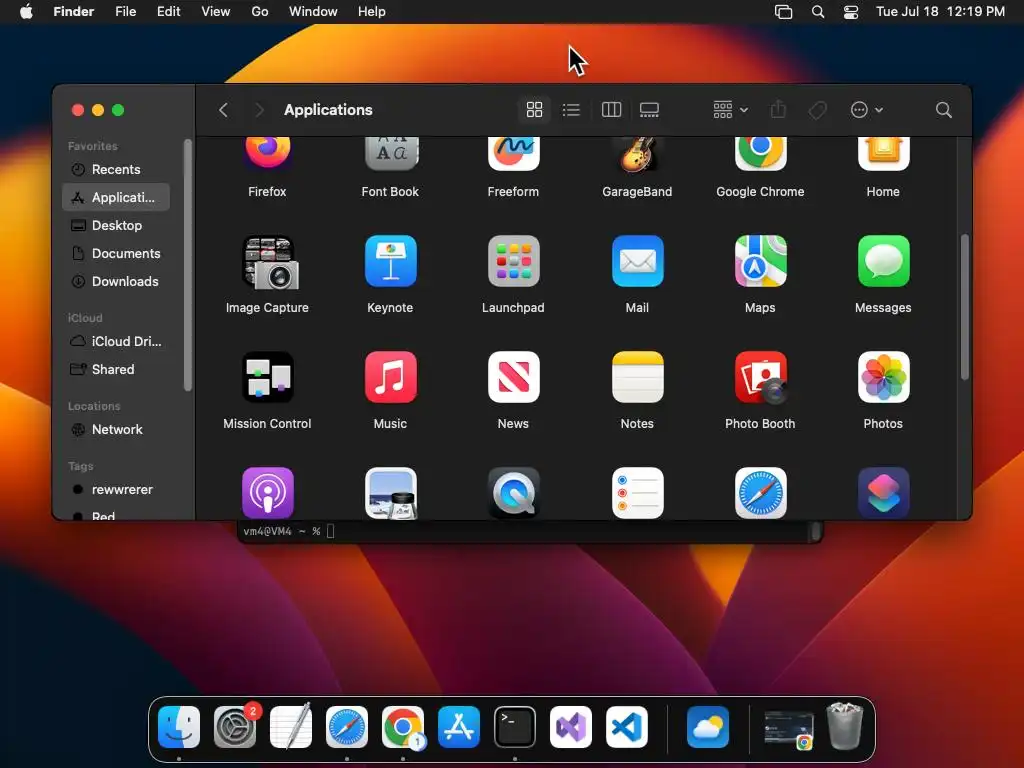Select the rewwrerer tag

(x=116, y=489)
